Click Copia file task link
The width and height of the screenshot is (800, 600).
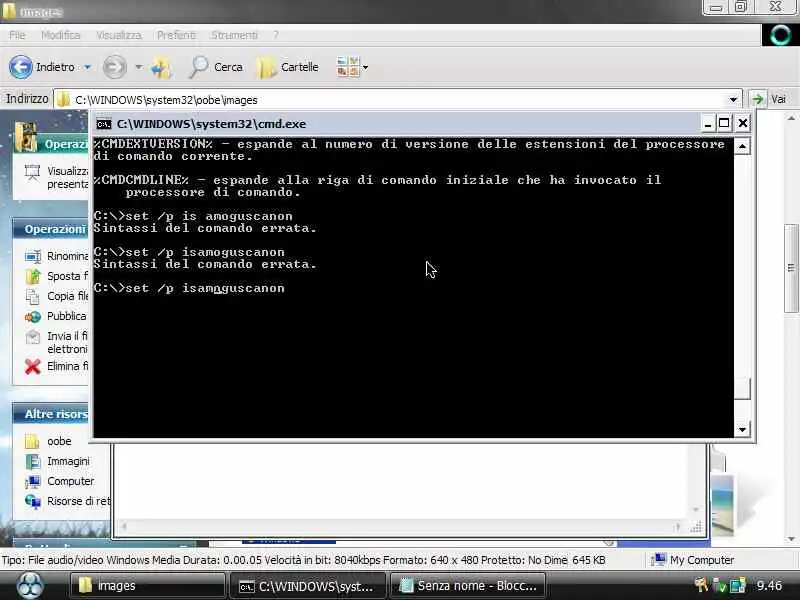pos(57,296)
